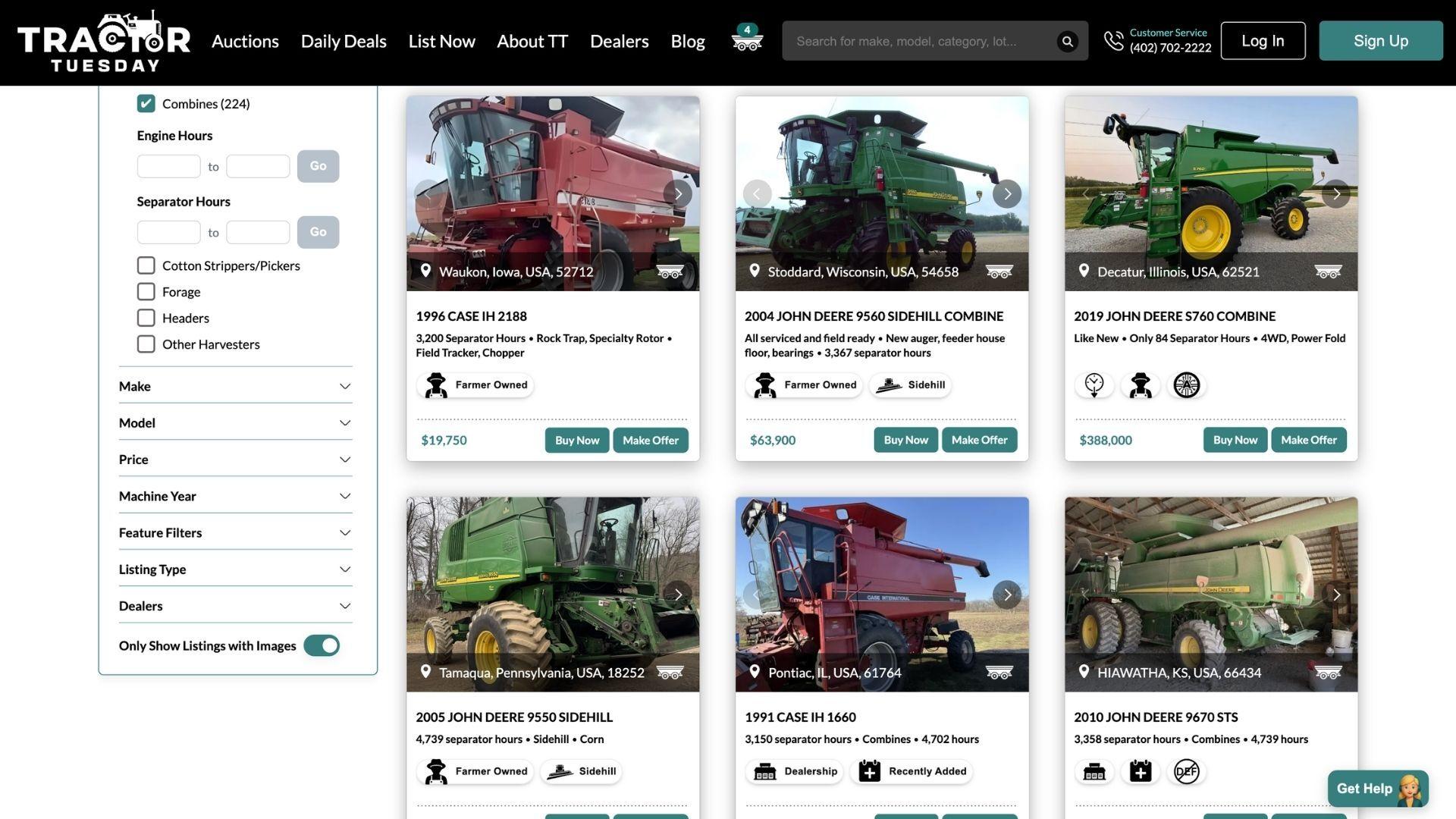This screenshot has height=819, width=1456.
Task: Previous image arrow on 2004 John Deere 9560
Action: click(757, 194)
